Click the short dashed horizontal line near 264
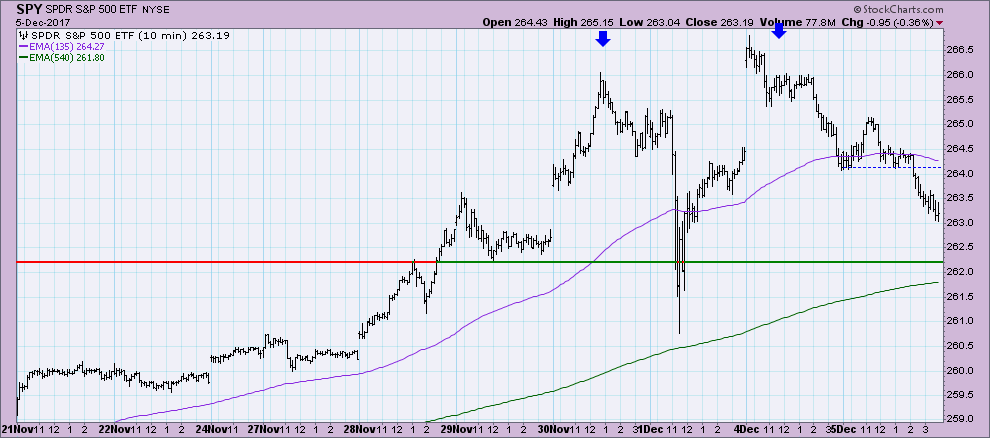Image resolution: width=990 pixels, height=438 pixels. coord(890,168)
